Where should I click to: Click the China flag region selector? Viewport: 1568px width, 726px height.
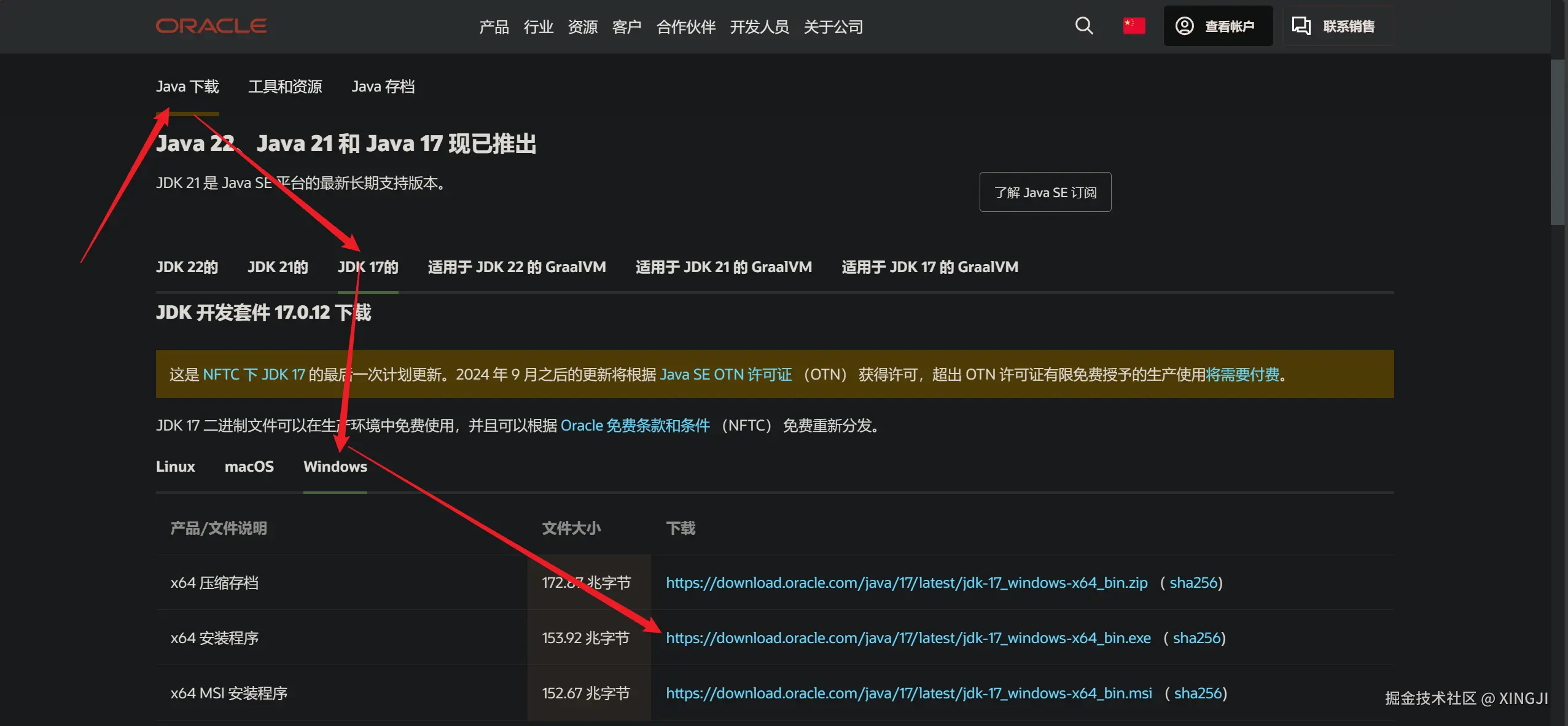point(1133,26)
